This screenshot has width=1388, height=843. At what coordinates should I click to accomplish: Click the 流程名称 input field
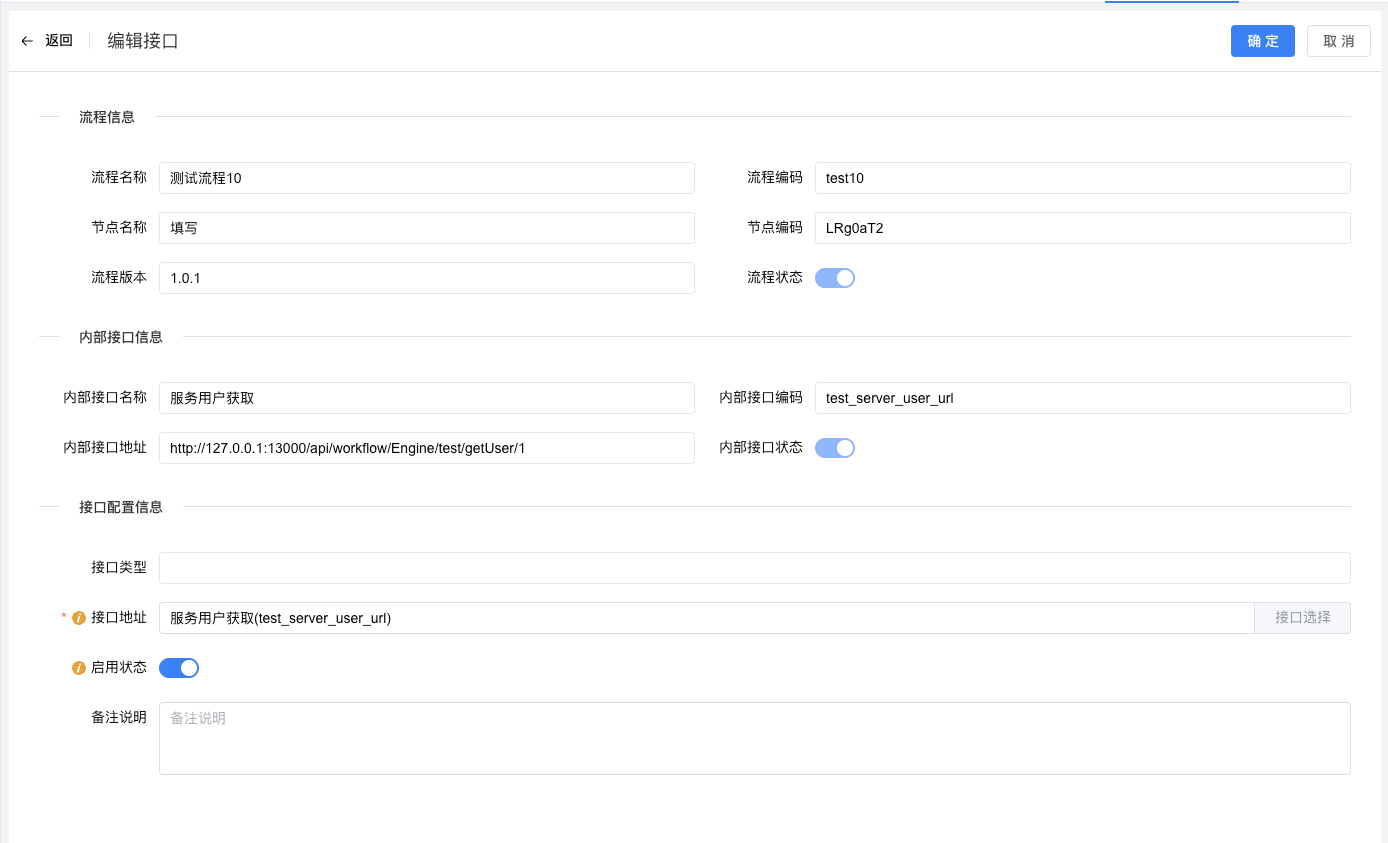click(x=426, y=178)
